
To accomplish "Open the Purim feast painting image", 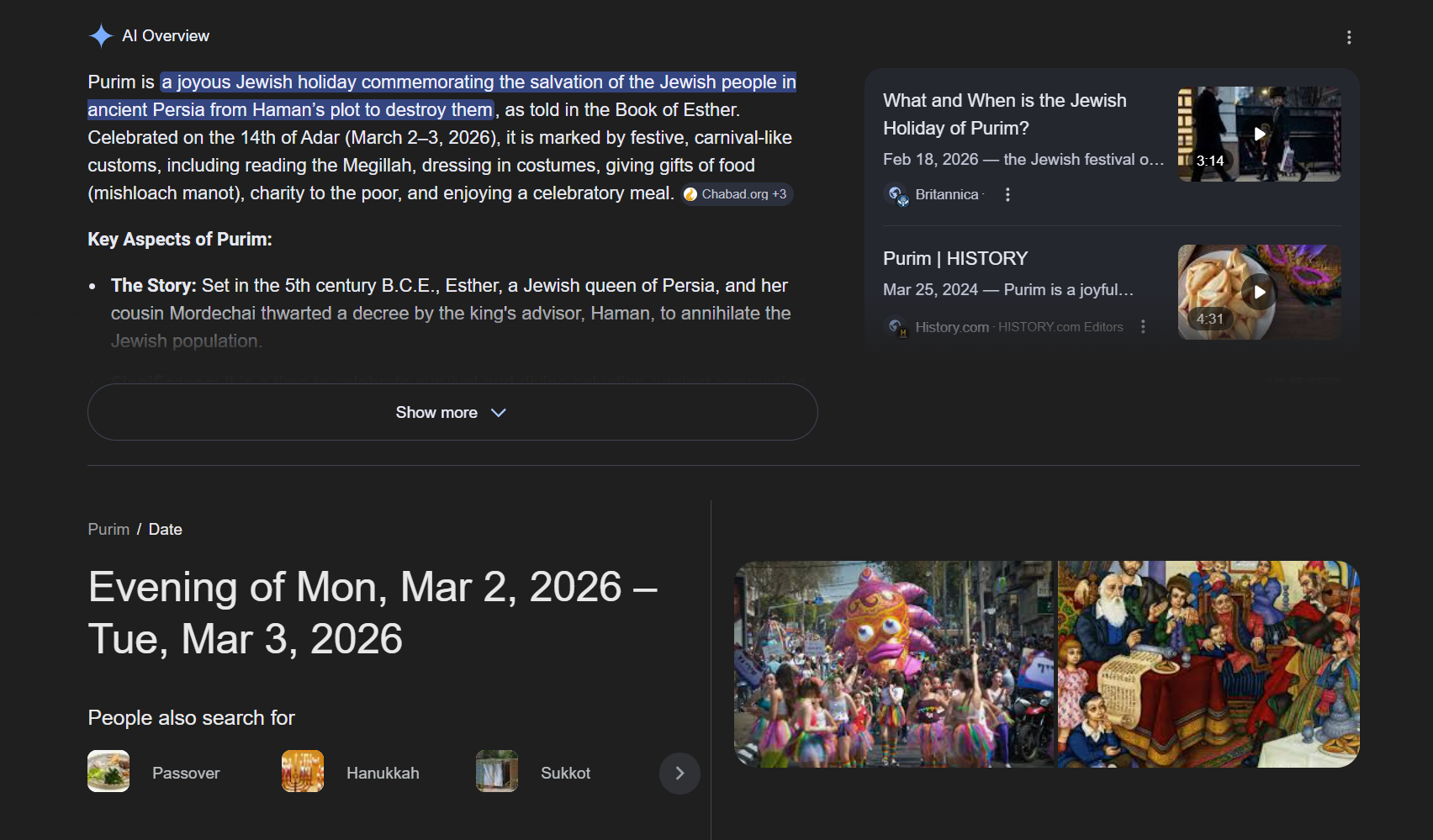I will point(1208,664).
